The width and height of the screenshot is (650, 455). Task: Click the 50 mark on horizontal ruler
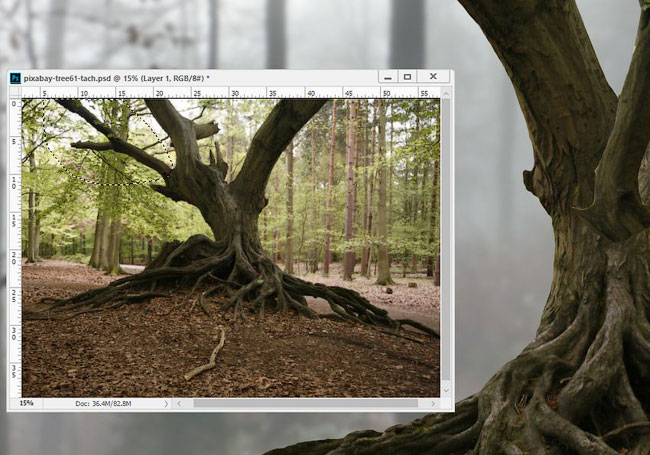click(386, 94)
